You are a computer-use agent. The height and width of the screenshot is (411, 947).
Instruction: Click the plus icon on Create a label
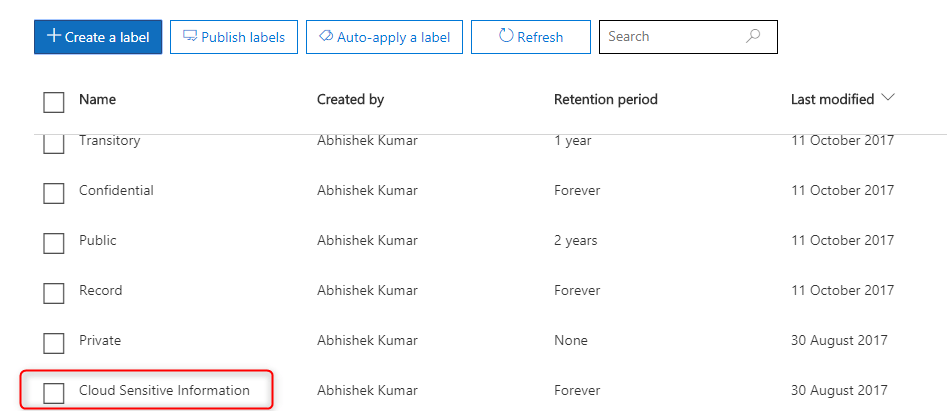pos(54,36)
